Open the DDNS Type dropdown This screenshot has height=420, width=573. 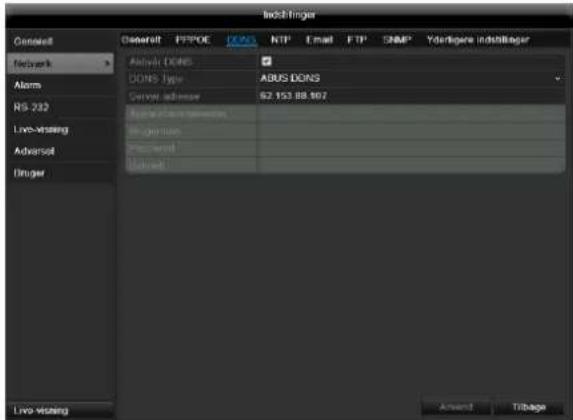[x=411, y=78]
